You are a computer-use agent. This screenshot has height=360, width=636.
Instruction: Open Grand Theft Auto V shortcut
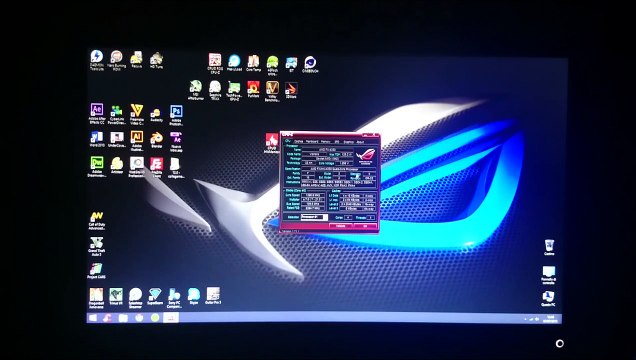tap(97, 246)
